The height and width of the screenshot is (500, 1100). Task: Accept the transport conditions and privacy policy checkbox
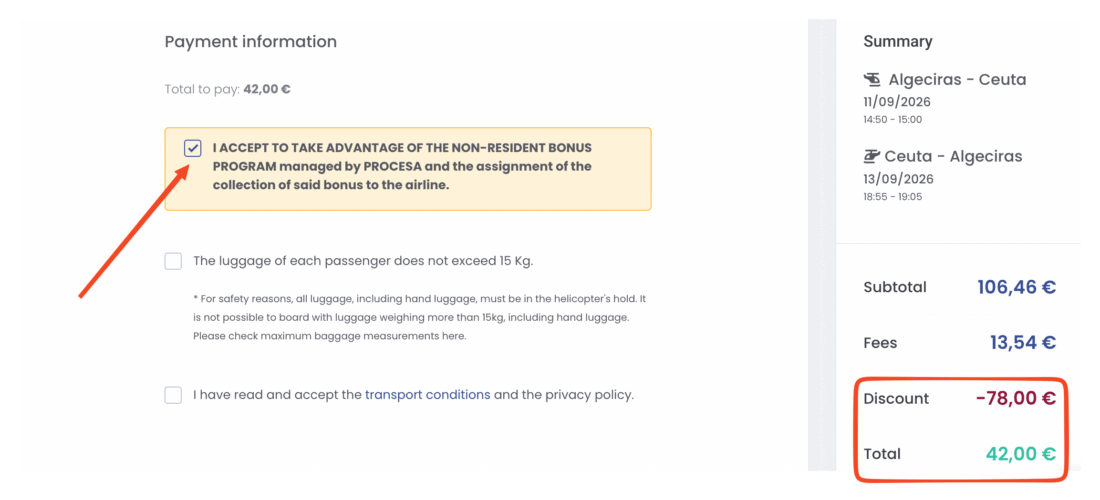point(173,395)
